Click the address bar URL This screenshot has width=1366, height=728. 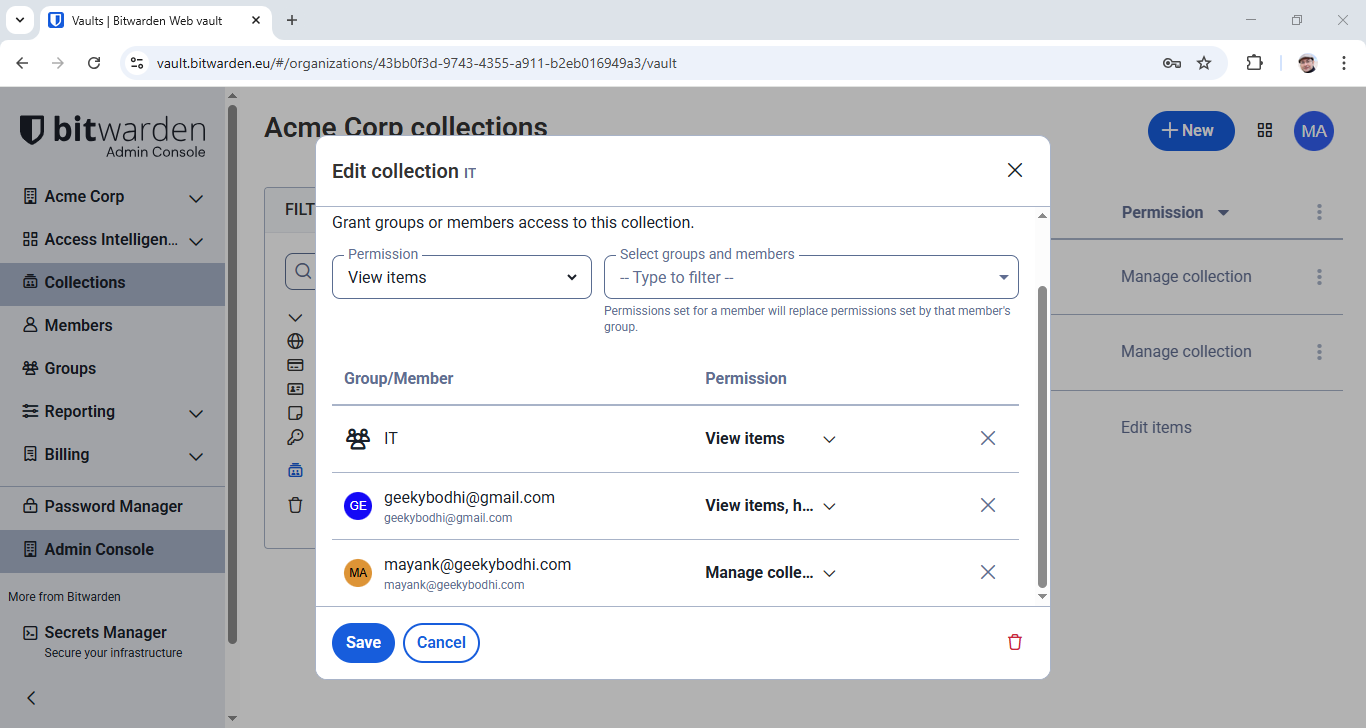click(417, 63)
